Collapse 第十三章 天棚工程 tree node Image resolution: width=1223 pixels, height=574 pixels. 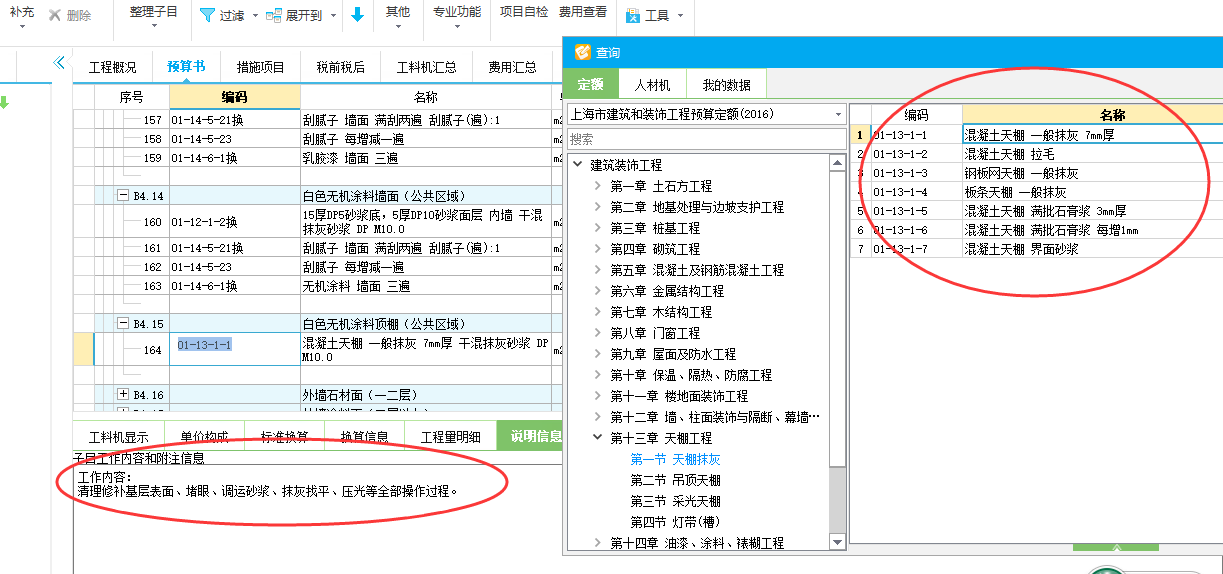598,438
